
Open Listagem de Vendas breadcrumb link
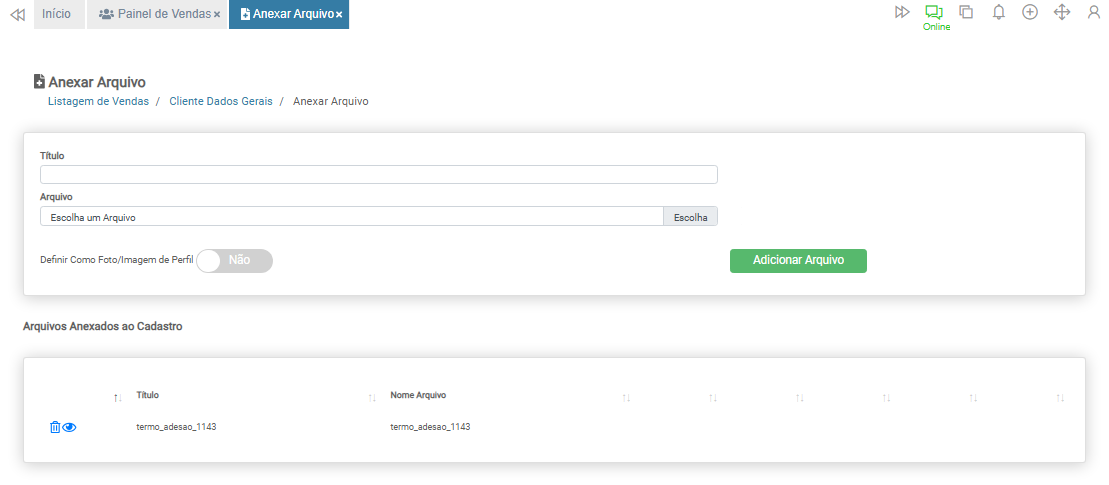(x=98, y=101)
